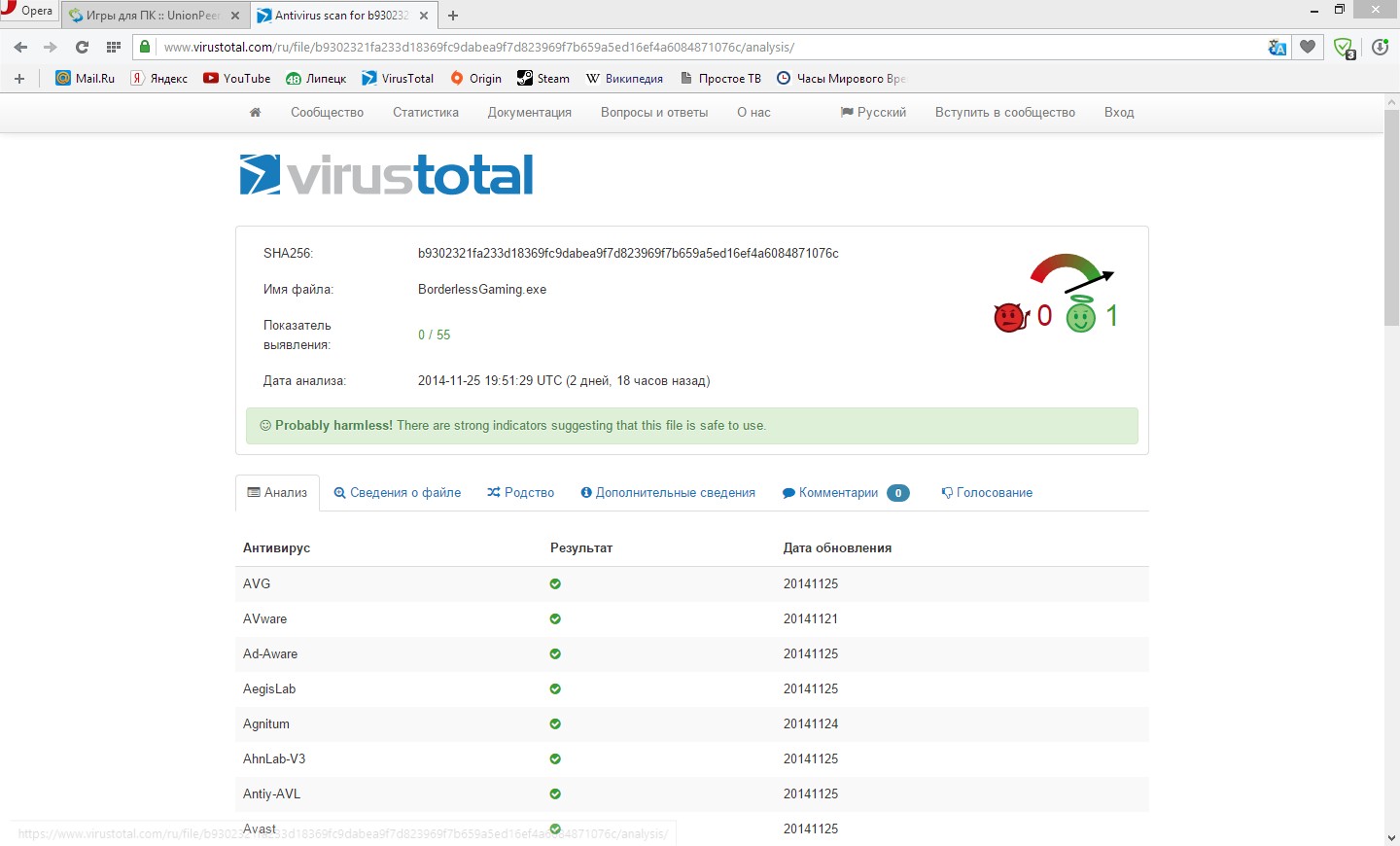Open Вопросы и ответы page
1400x846 pixels.
click(654, 112)
